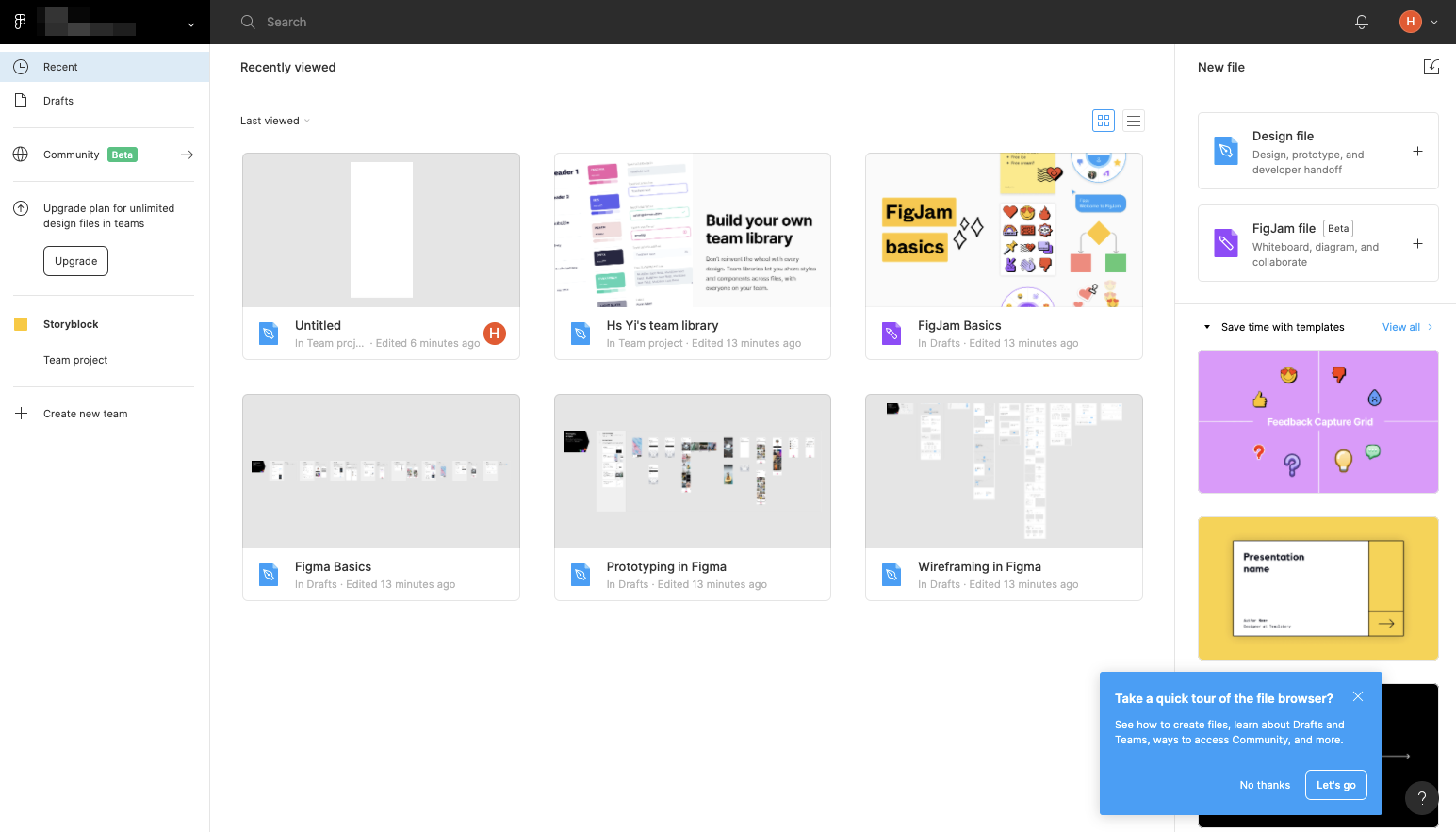Click plus icon on Design file card
Viewport: 1456px width, 832px height.
pos(1417,151)
